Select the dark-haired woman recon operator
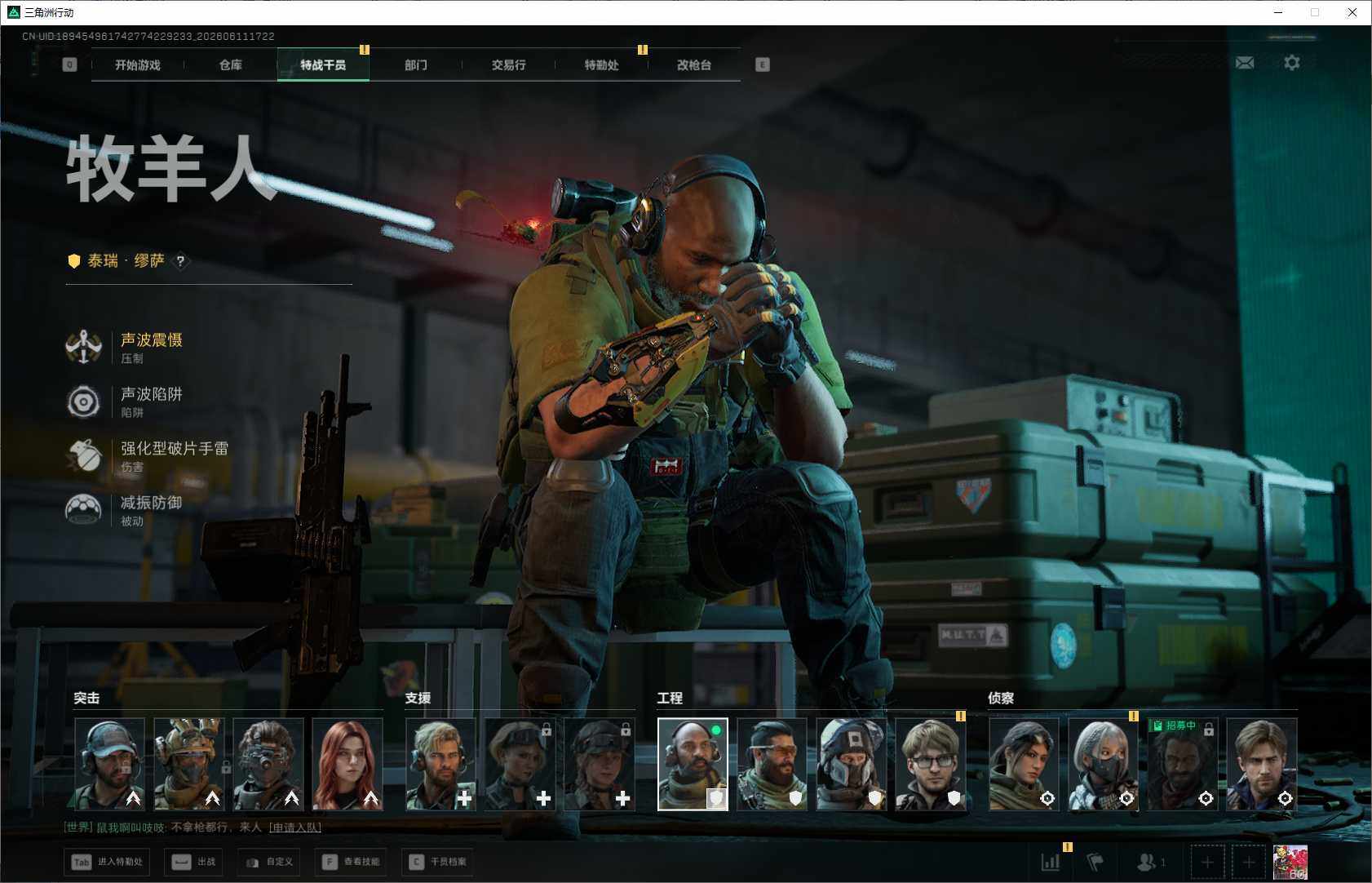 click(1025, 764)
